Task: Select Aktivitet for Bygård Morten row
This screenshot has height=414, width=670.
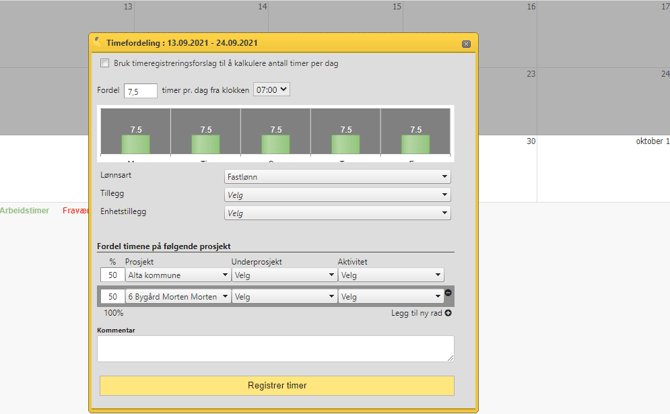Action: 390,297
